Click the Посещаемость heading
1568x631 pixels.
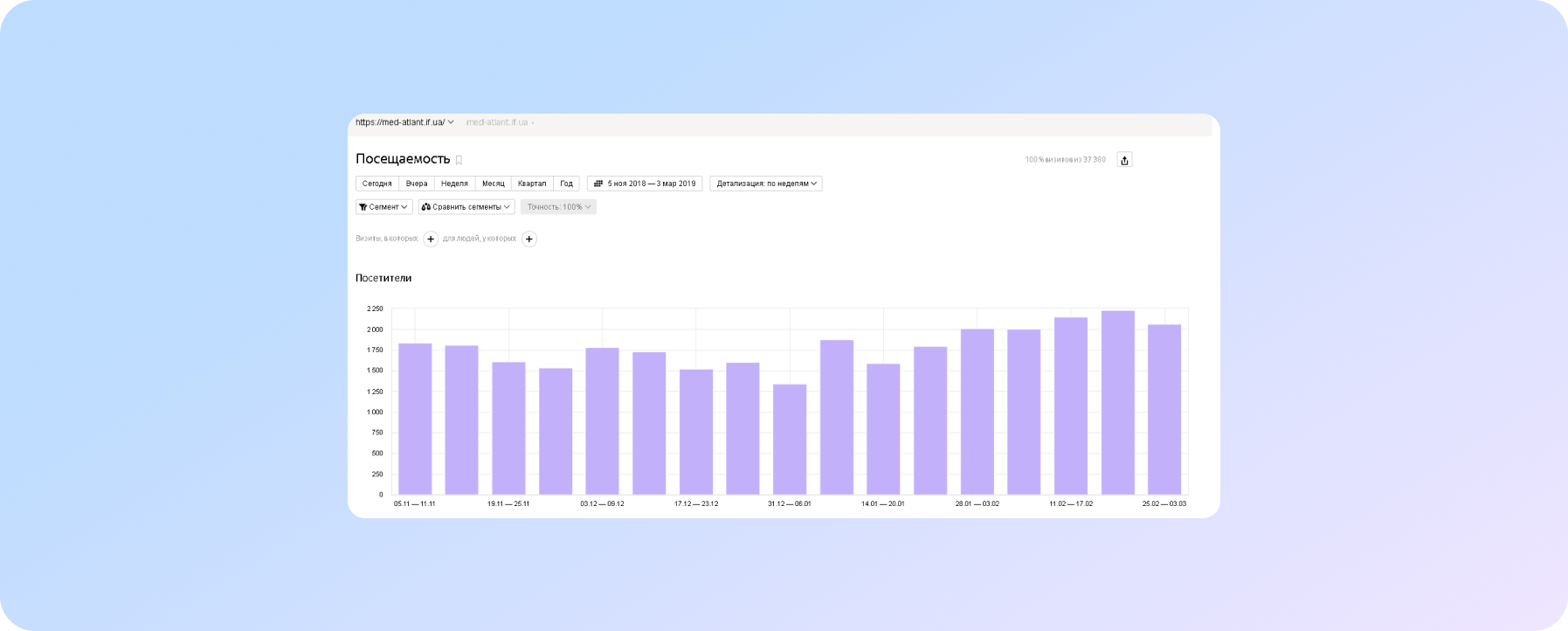pyautogui.click(x=403, y=159)
